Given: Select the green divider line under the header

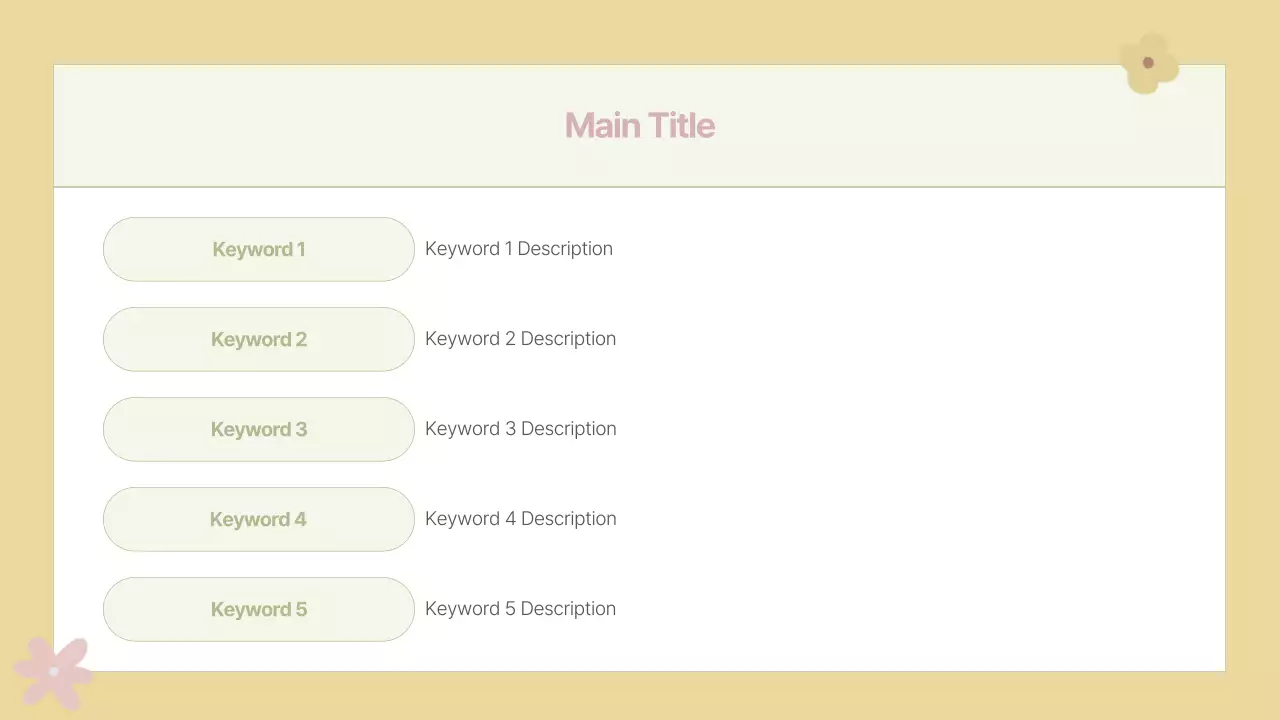Looking at the screenshot, I should pos(640,187).
